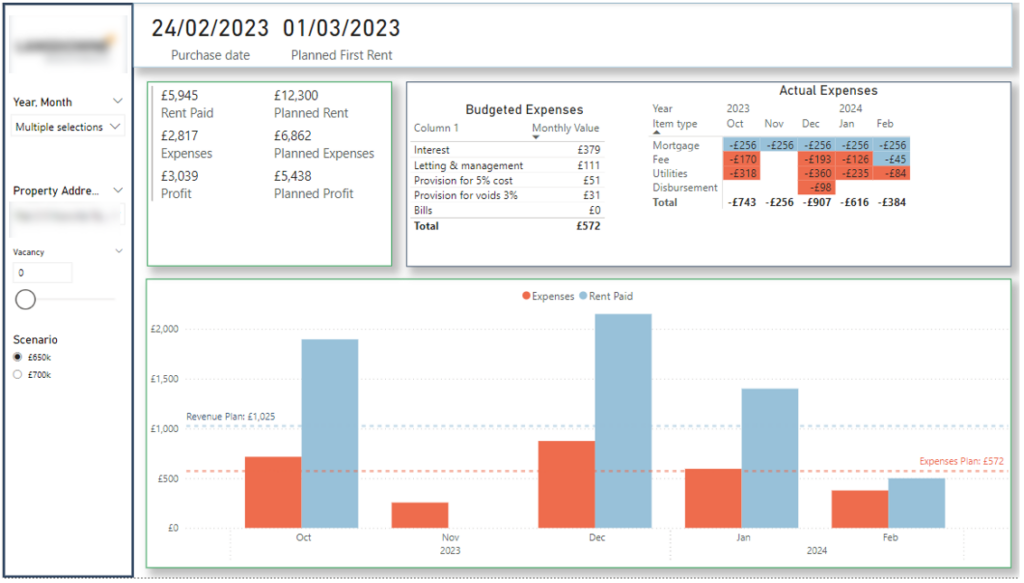The width and height of the screenshot is (1024, 583).
Task: Expand the Vacancy slicer chevron
Action: click(118, 252)
